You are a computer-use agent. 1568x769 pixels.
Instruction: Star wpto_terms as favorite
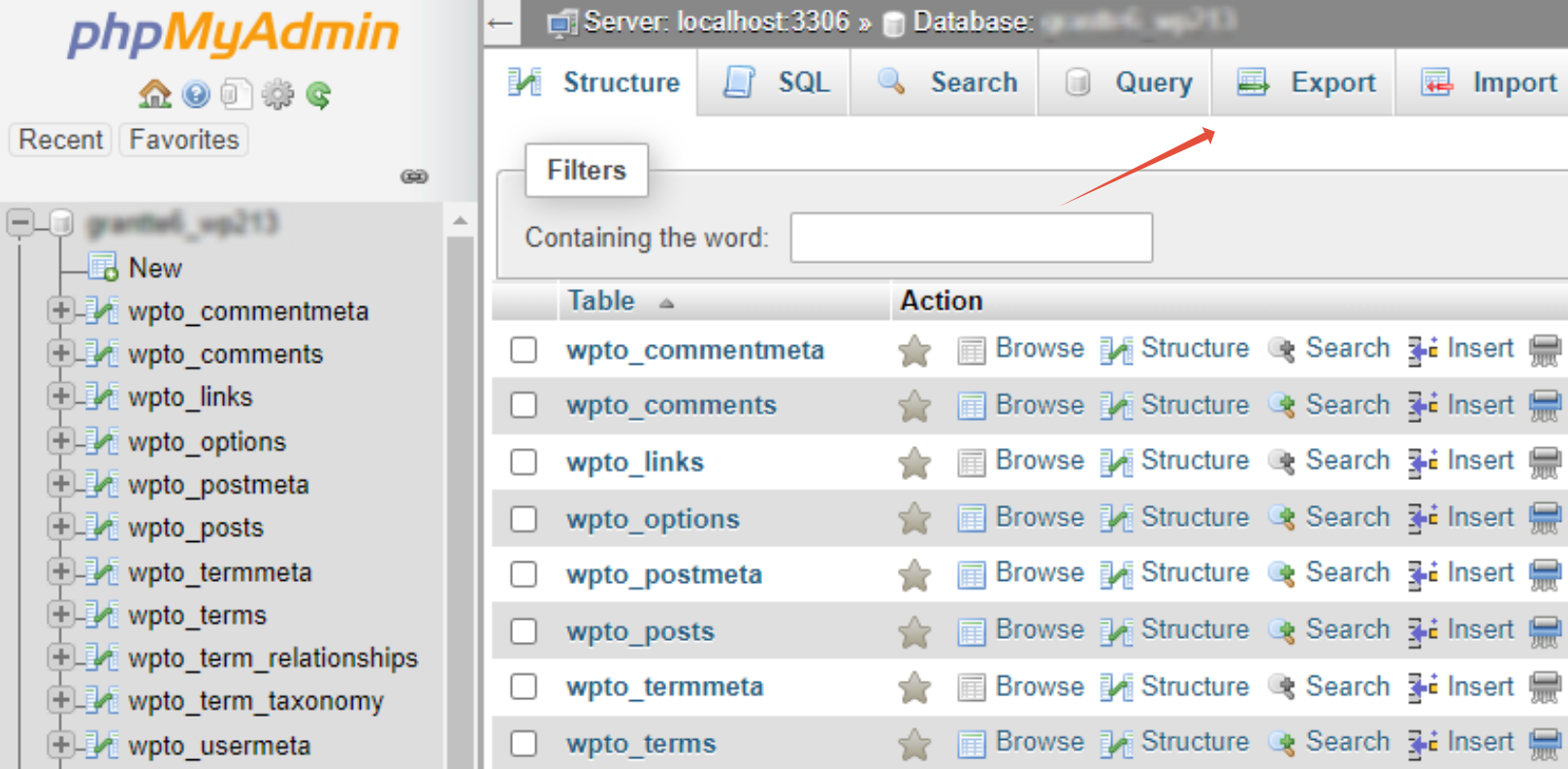914,744
